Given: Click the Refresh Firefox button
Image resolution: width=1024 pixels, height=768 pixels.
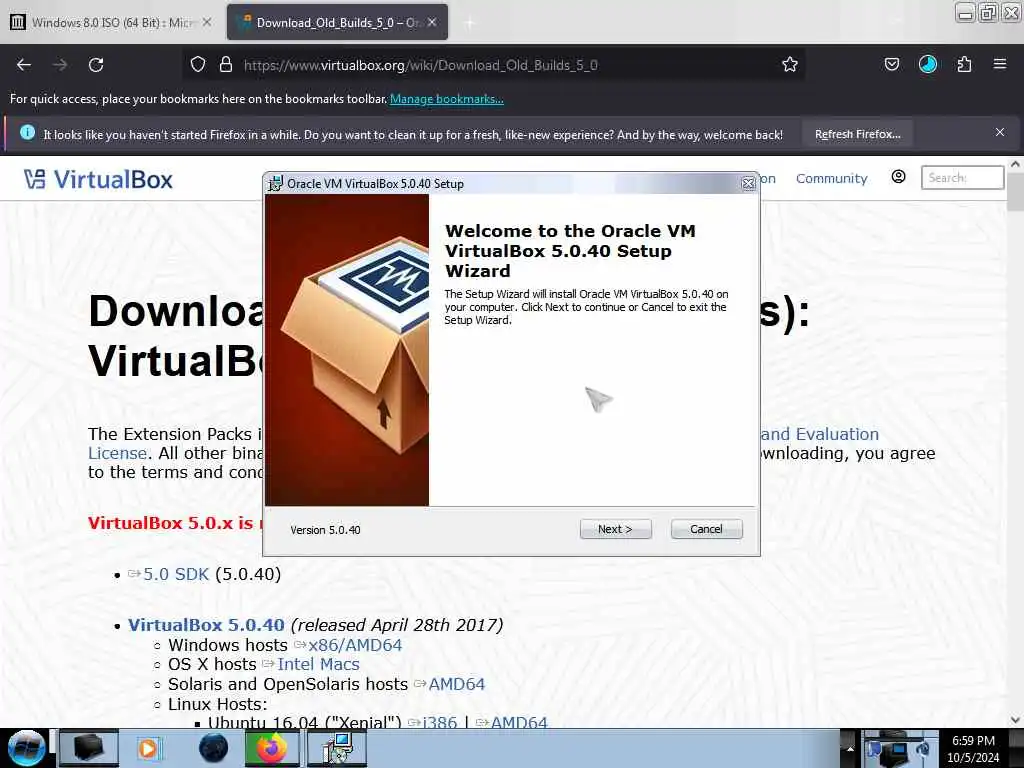Looking at the screenshot, I should (x=857, y=134).
